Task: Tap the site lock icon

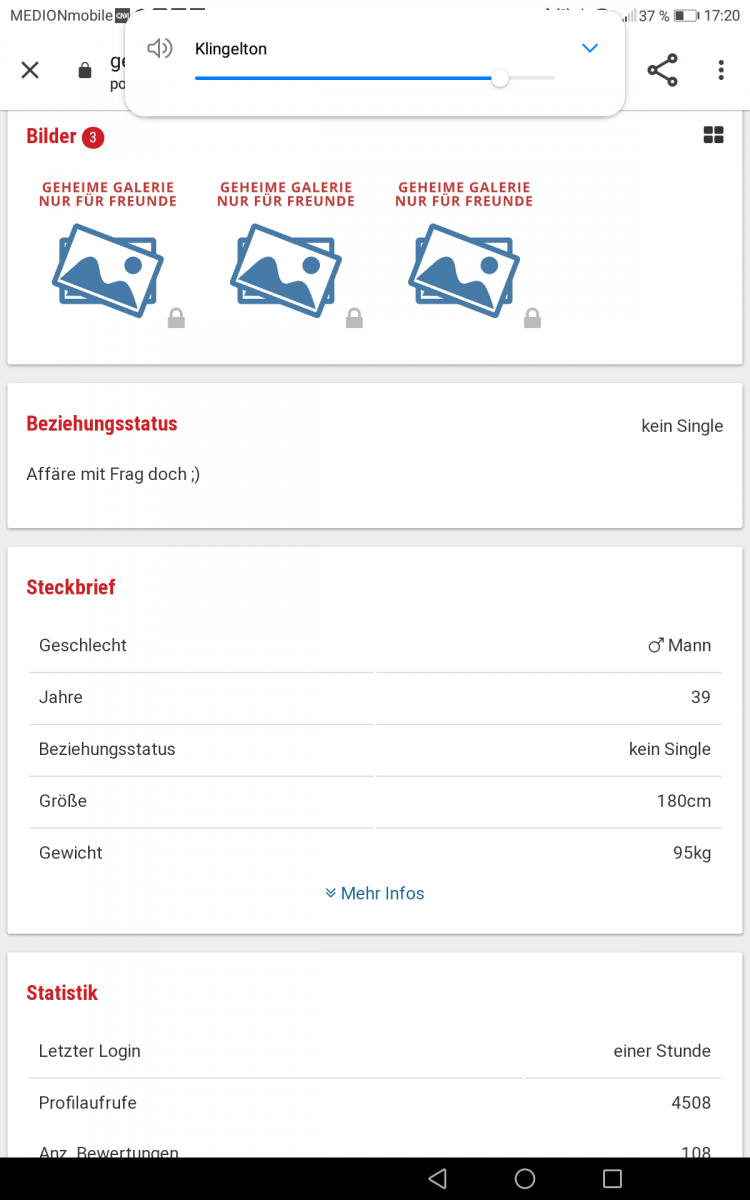Action: [x=85, y=70]
